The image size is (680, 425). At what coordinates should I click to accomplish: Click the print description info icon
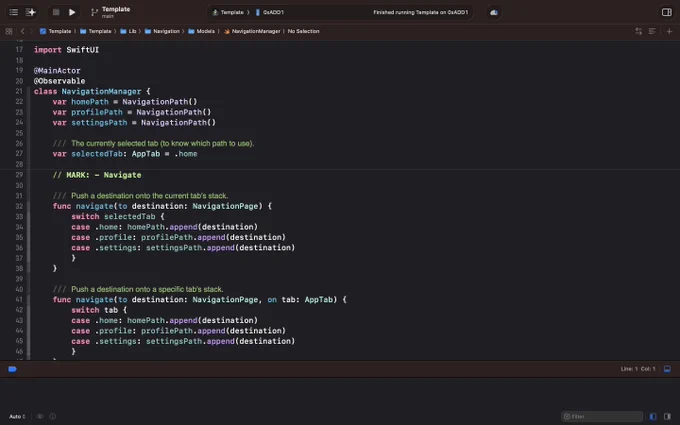coord(52,416)
